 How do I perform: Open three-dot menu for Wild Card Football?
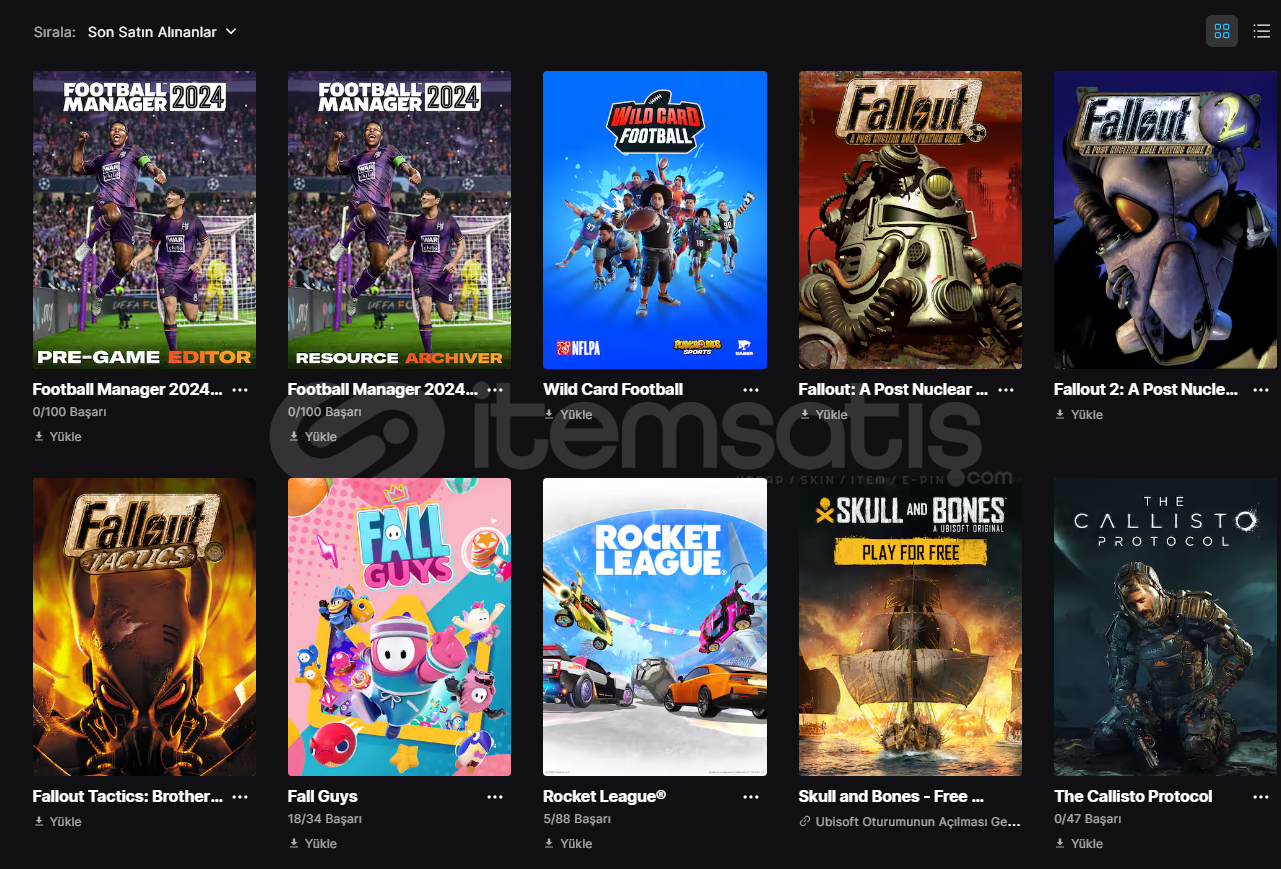751,390
